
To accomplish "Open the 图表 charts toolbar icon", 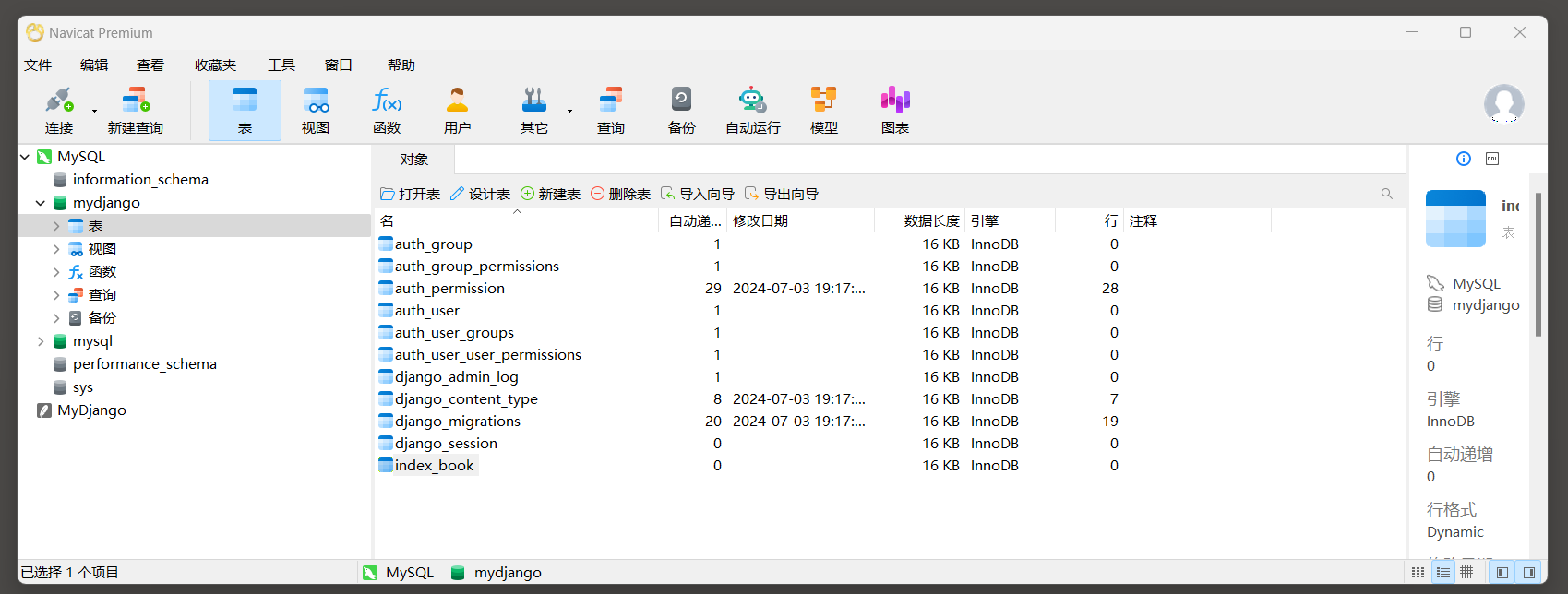I will click(895, 110).
